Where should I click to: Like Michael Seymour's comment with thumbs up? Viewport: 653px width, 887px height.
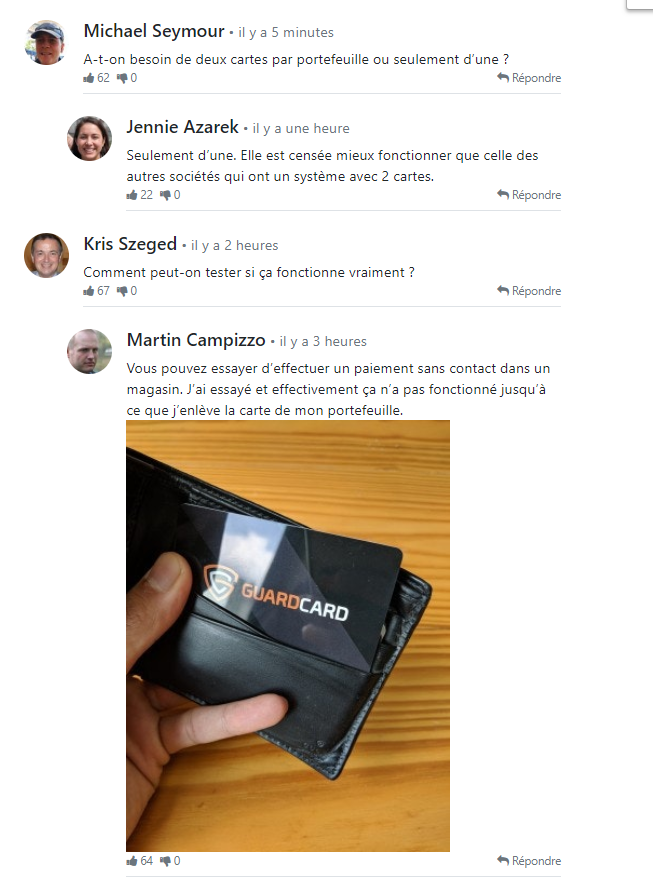point(88,78)
